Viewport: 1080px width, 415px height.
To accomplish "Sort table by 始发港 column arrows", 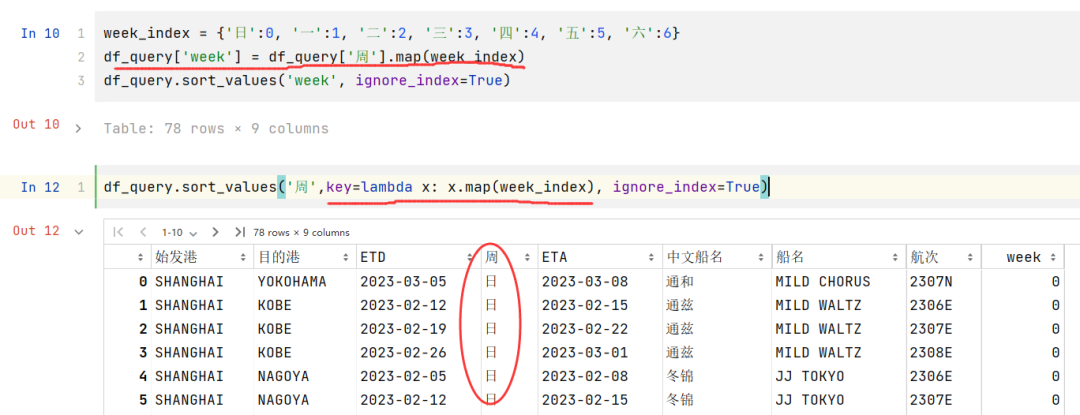I will point(242,257).
